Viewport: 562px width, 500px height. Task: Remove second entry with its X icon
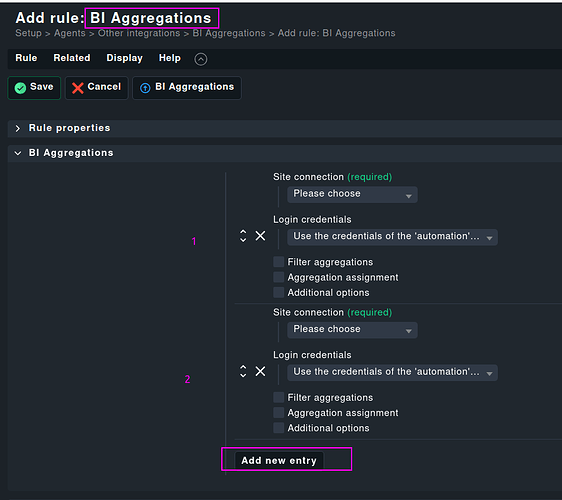(261, 371)
